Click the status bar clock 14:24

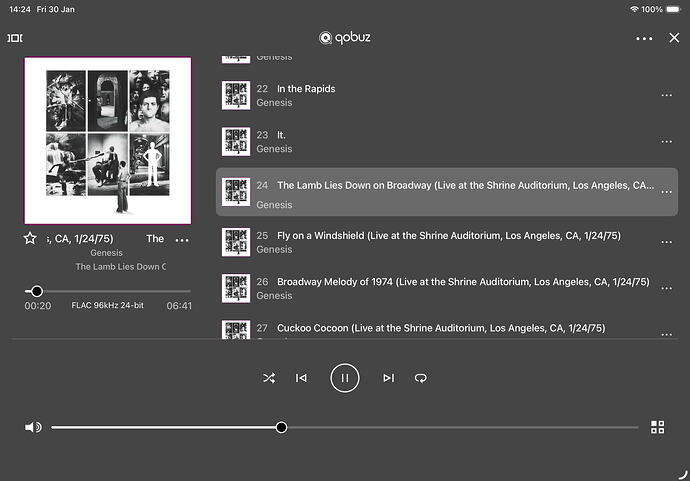[20, 9]
